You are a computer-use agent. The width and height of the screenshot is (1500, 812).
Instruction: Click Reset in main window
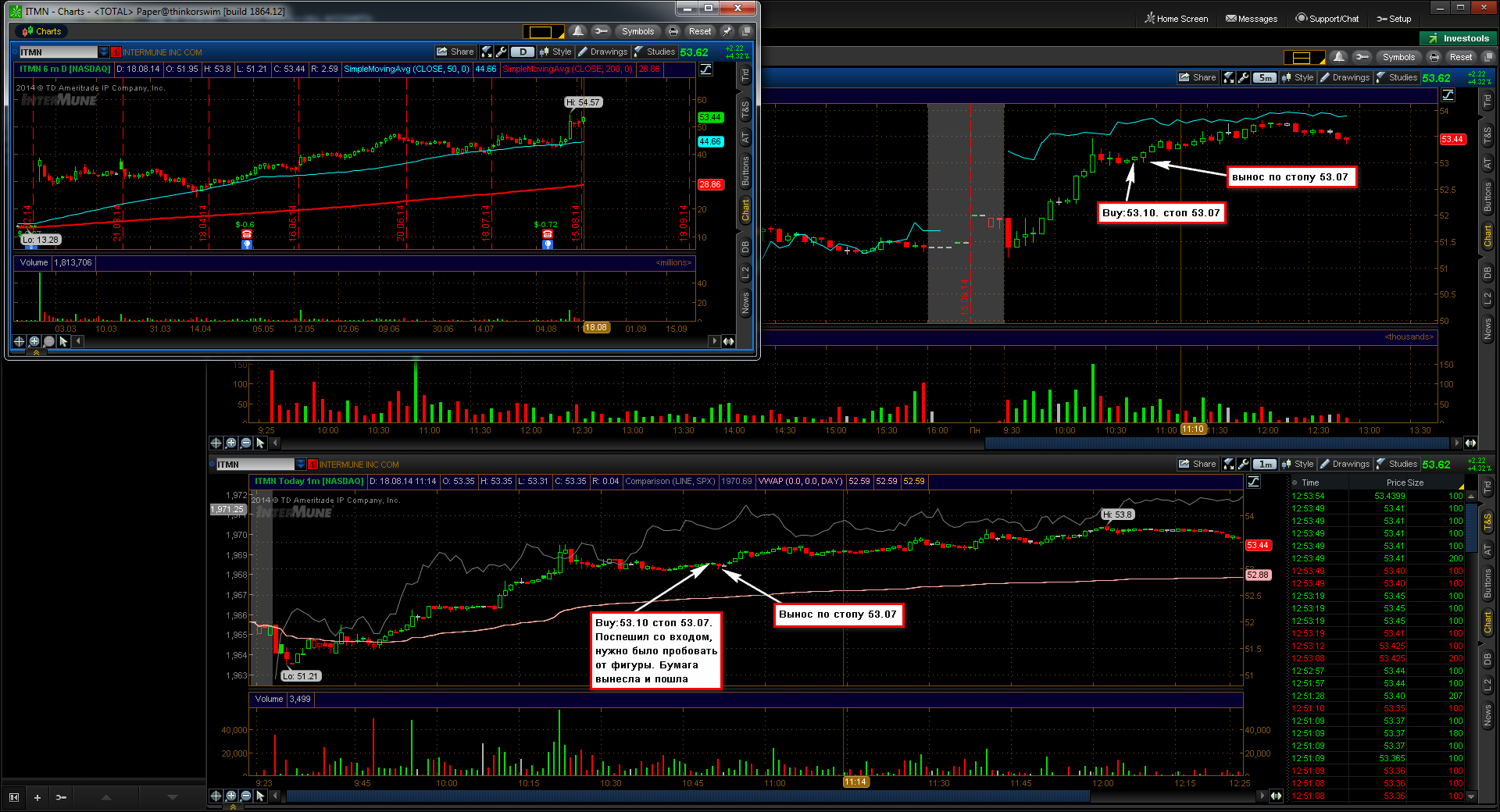(1460, 57)
